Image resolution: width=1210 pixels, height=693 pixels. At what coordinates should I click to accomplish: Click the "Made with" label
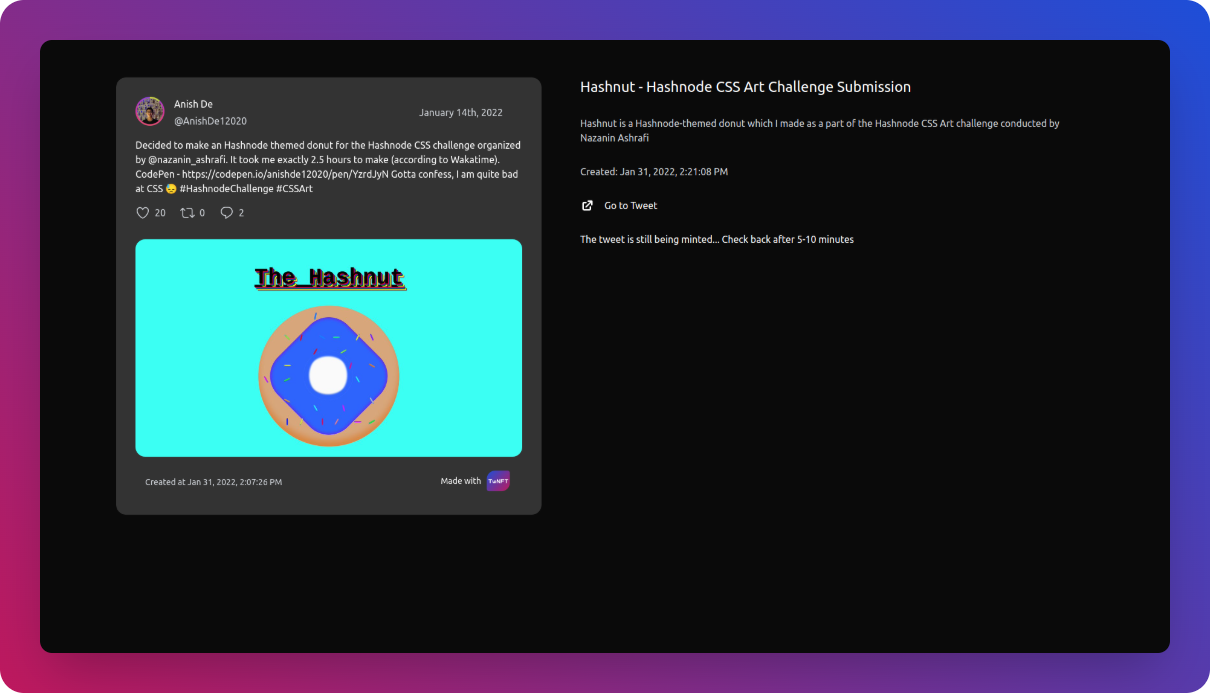click(460, 481)
